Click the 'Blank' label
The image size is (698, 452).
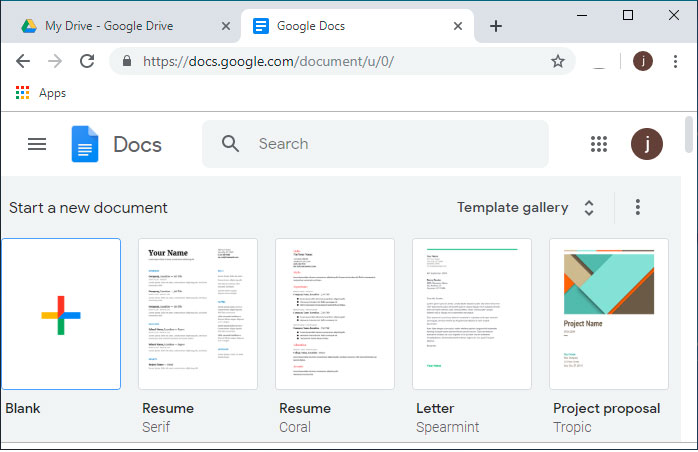(x=23, y=408)
